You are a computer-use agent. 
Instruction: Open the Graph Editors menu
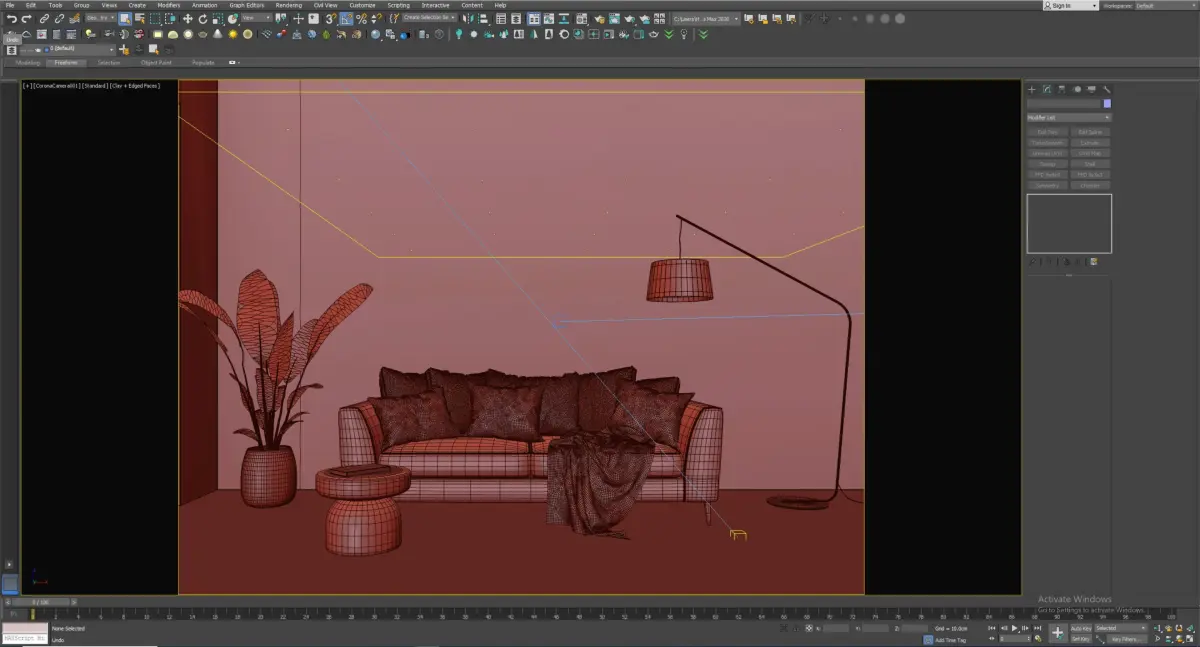coord(247,5)
